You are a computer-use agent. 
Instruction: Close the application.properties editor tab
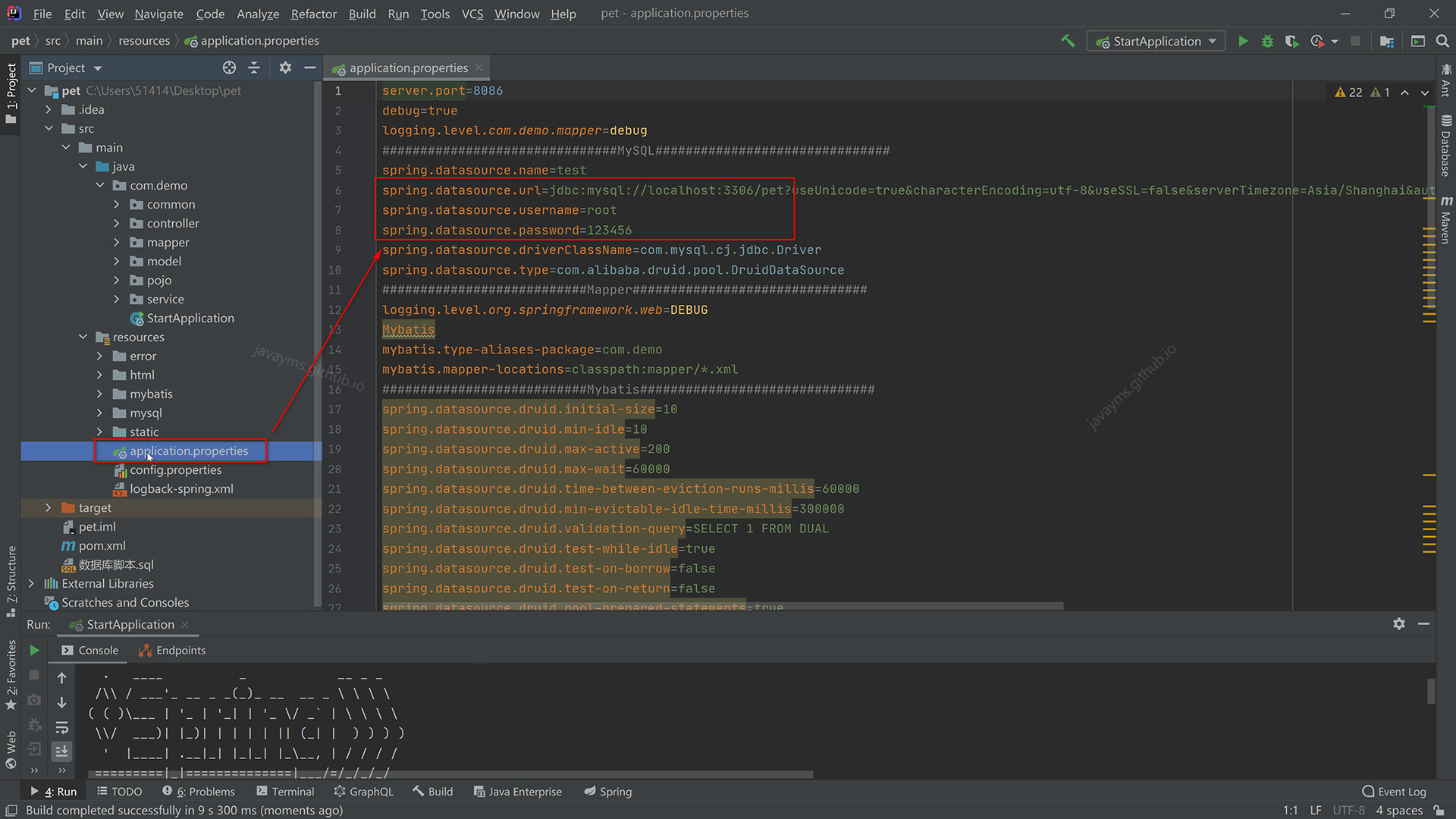(479, 67)
